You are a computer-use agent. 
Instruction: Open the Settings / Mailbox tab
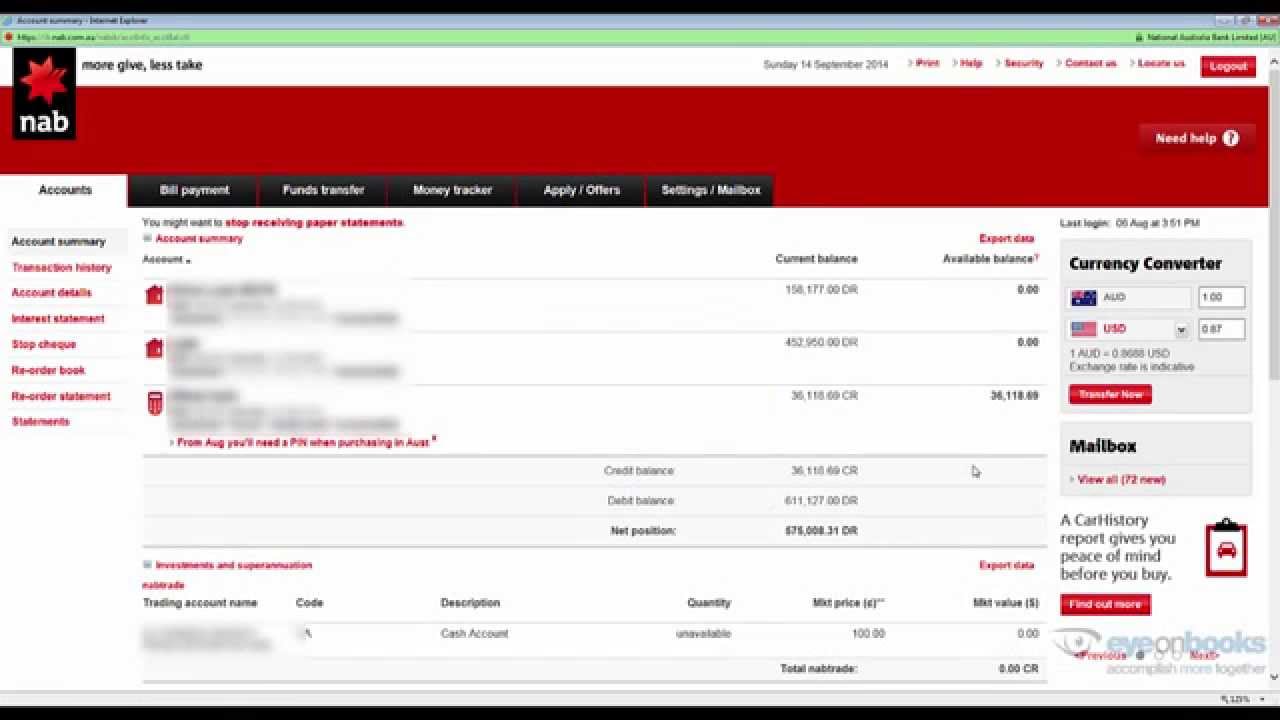pyautogui.click(x=711, y=190)
